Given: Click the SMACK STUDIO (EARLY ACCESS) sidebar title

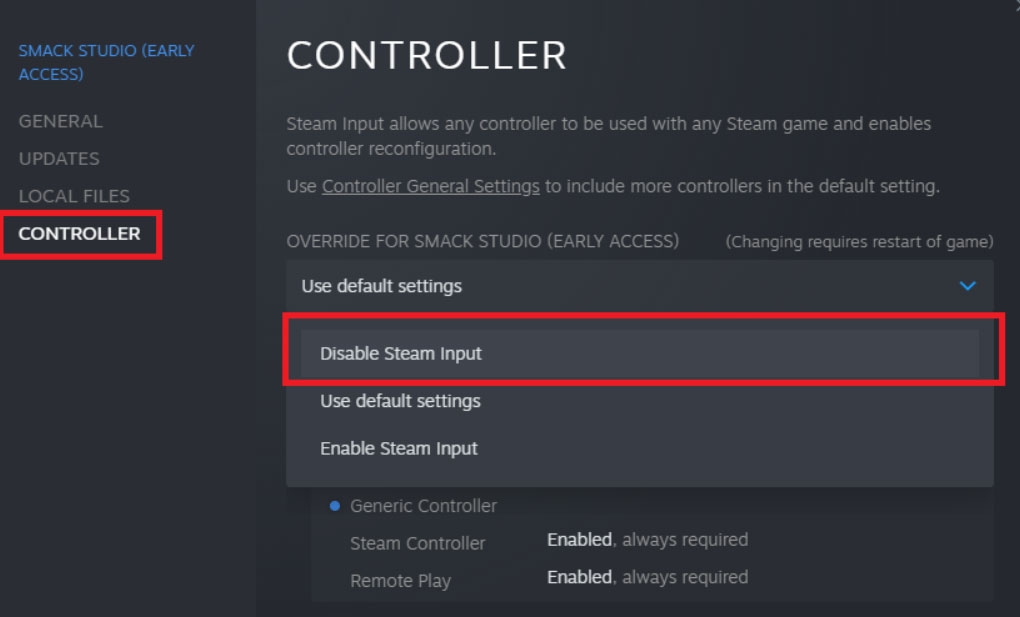Looking at the screenshot, I should pos(106,62).
